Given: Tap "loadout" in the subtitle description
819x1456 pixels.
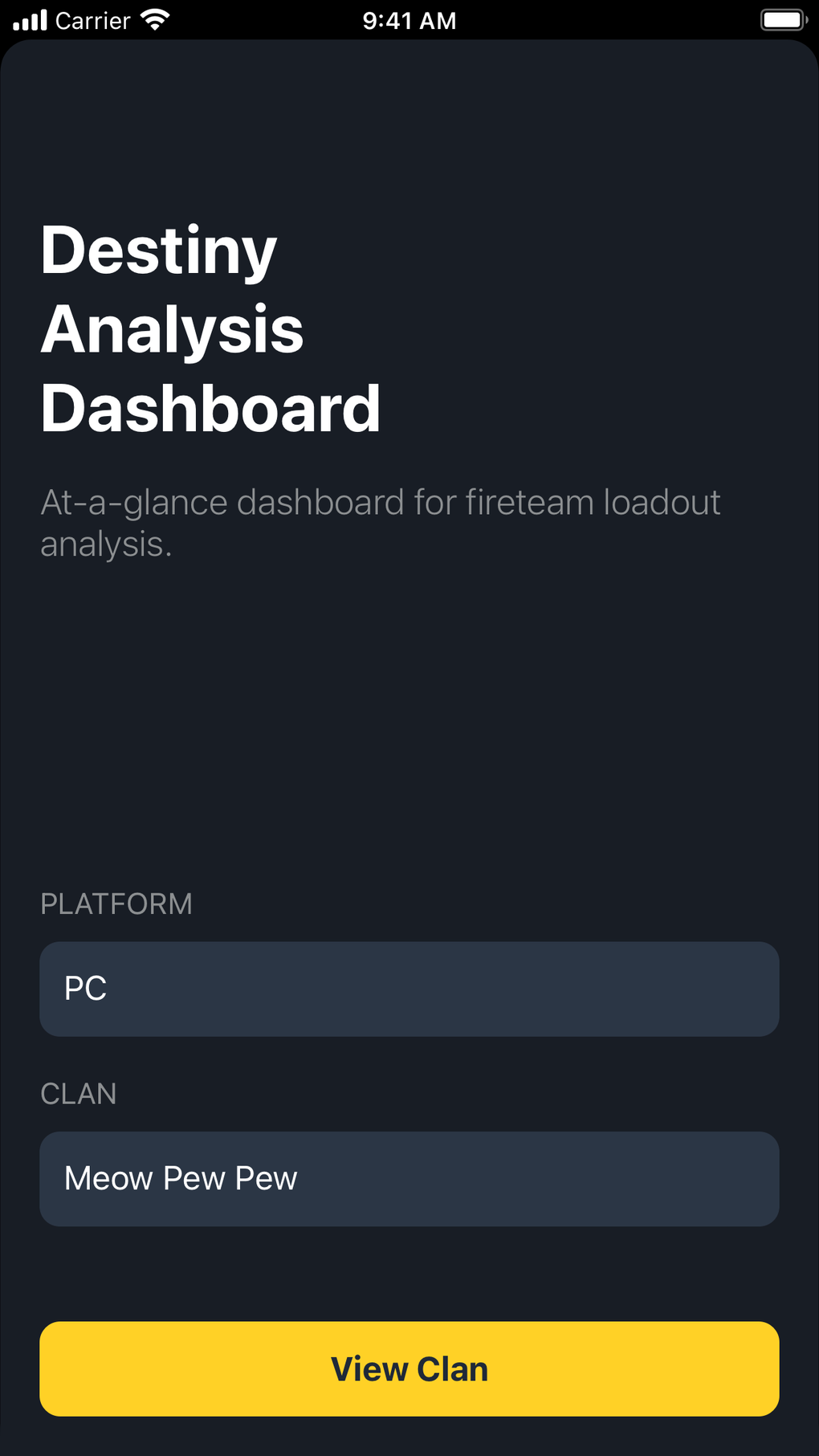Looking at the screenshot, I should [x=662, y=503].
